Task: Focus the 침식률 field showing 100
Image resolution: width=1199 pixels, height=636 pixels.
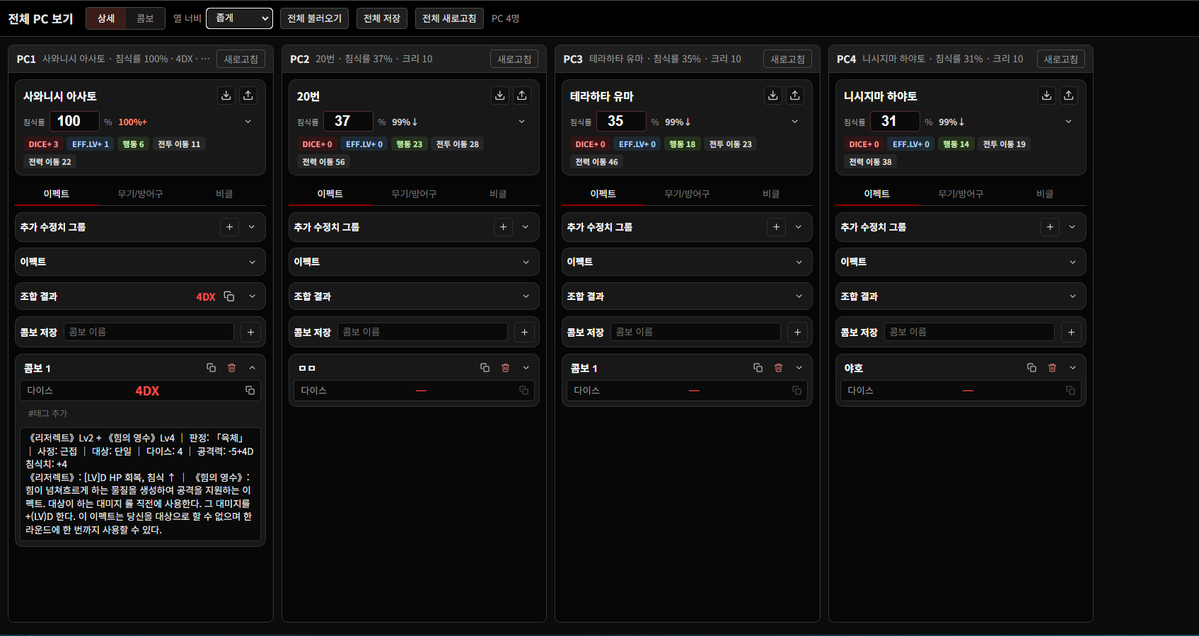Action: (74, 122)
